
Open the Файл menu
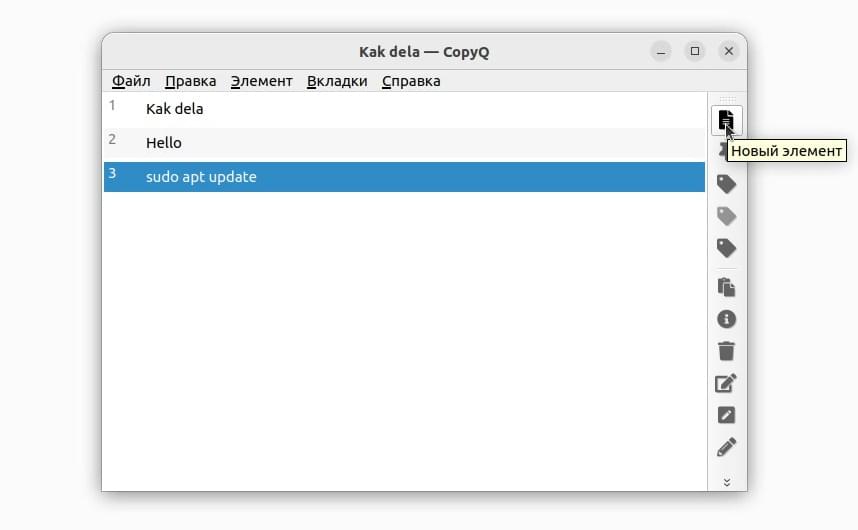coord(131,81)
